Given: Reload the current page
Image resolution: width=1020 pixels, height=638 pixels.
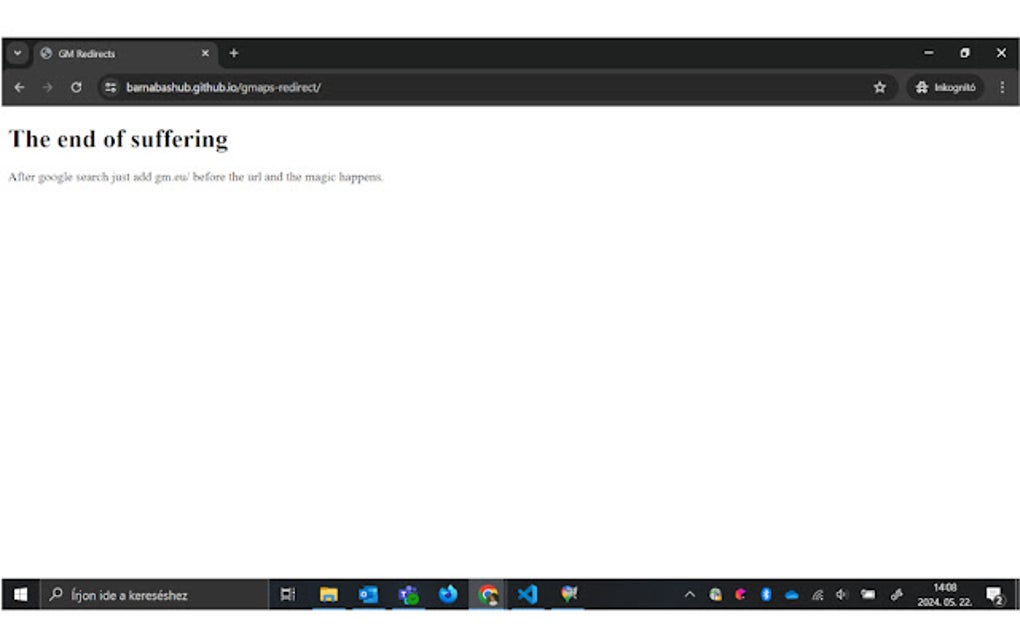Looking at the screenshot, I should pyautogui.click(x=76, y=87).
